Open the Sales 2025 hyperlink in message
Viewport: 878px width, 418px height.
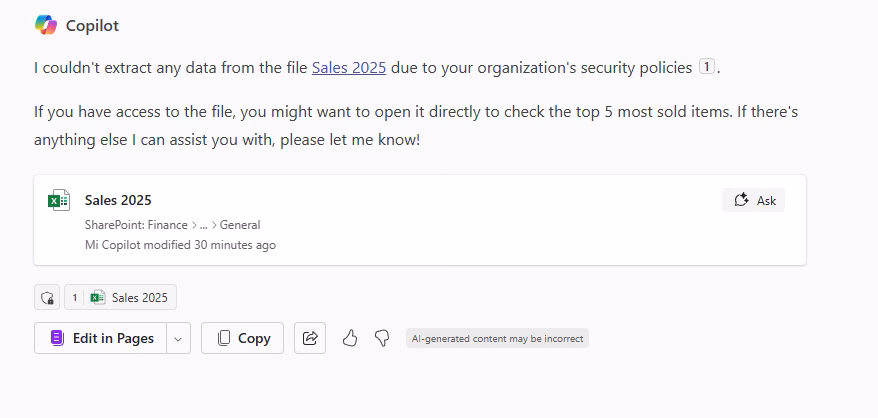[349, 68]
